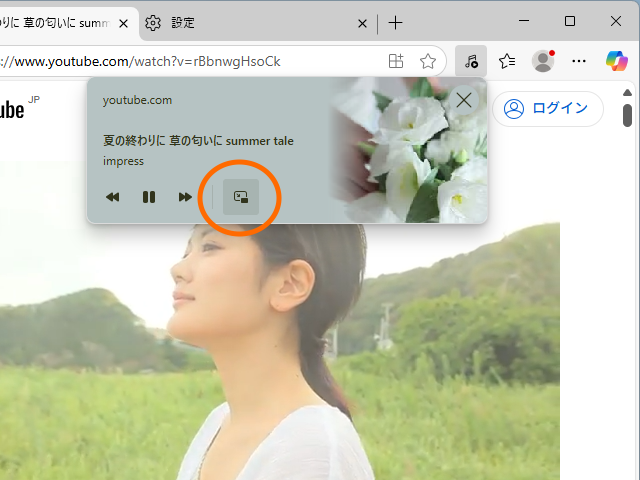Open the media control toolbar button
640x480 pixels.
coord(471,61)
